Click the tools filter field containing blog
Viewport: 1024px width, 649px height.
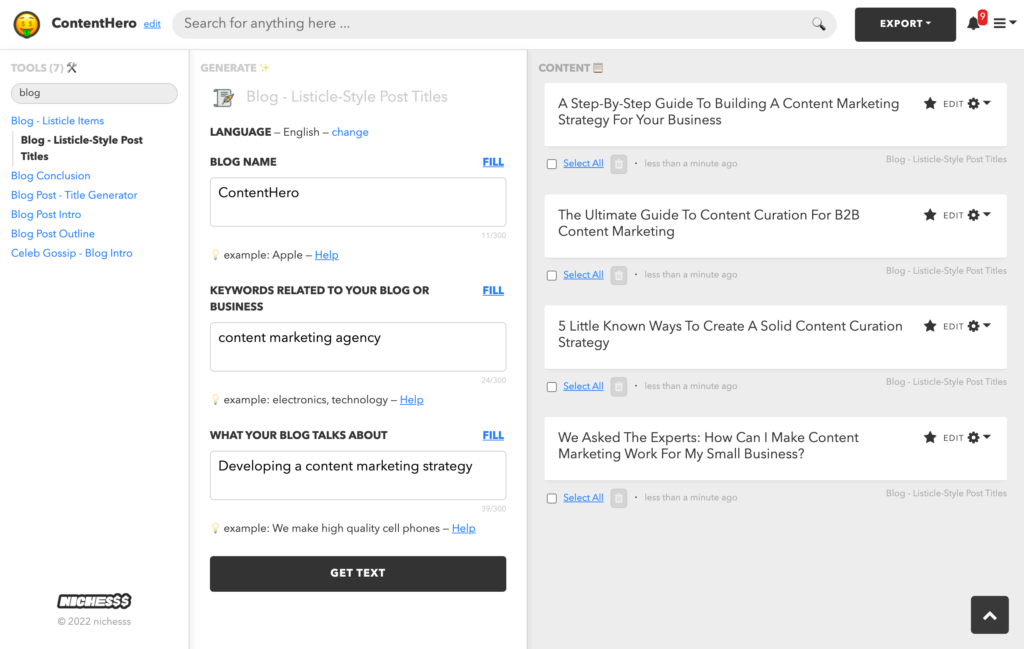click(x=94, y=93)
